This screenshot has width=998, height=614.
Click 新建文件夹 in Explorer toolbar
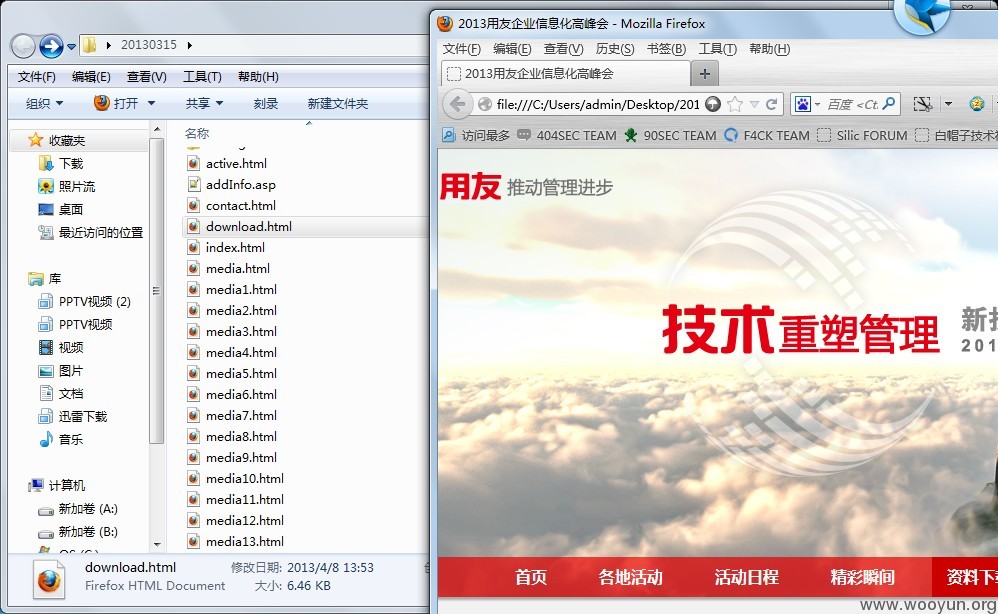click(337, 103)
